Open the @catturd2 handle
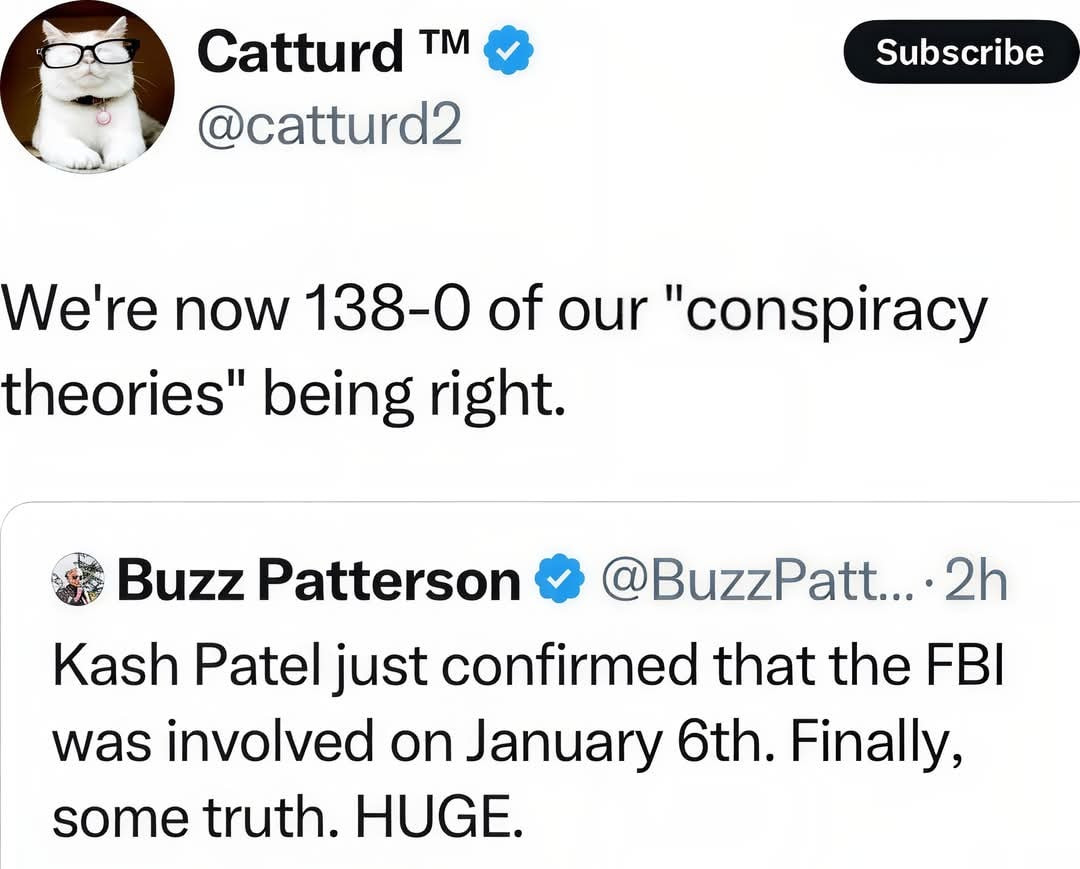Screen dimensions: 1080x869 pos(330,127)
